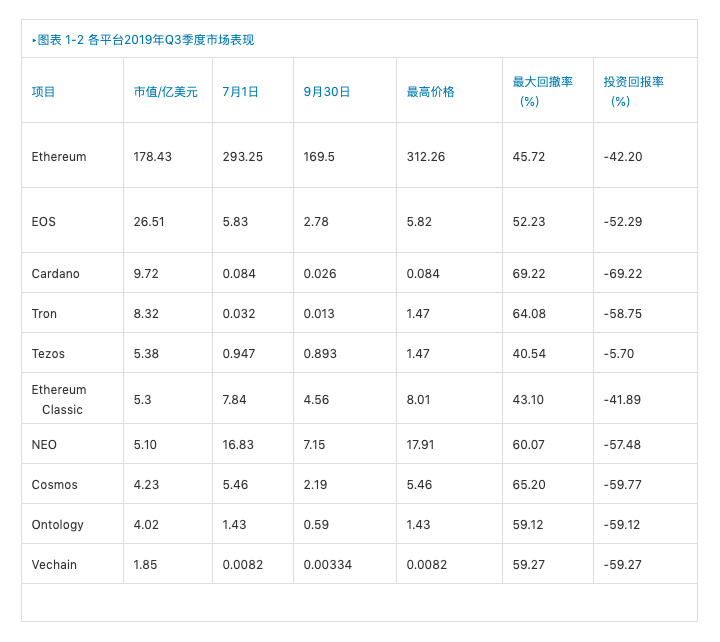Click Ethereum return value '-42.20'
The image size is (720, 642).
click(x=623, y=157)
